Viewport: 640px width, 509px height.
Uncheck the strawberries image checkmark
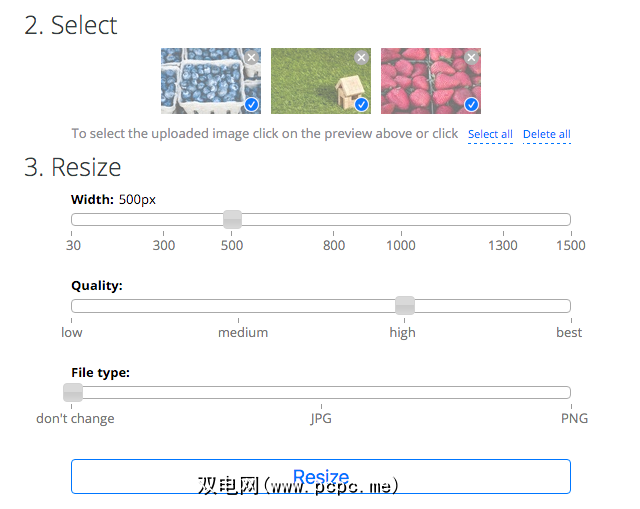471,104
